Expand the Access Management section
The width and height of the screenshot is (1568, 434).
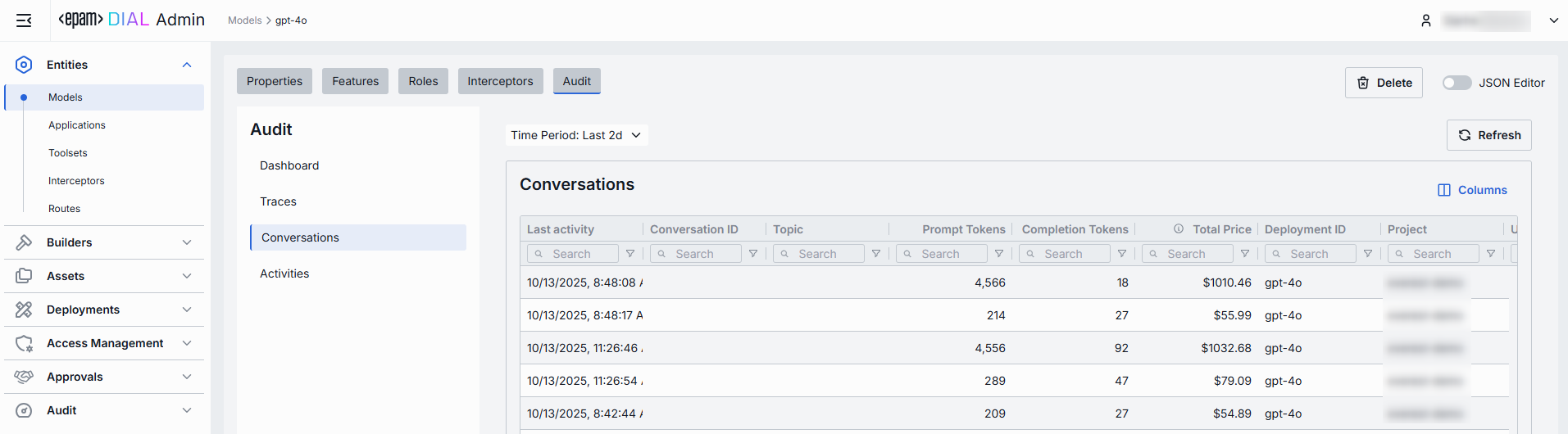coord(187,343)
